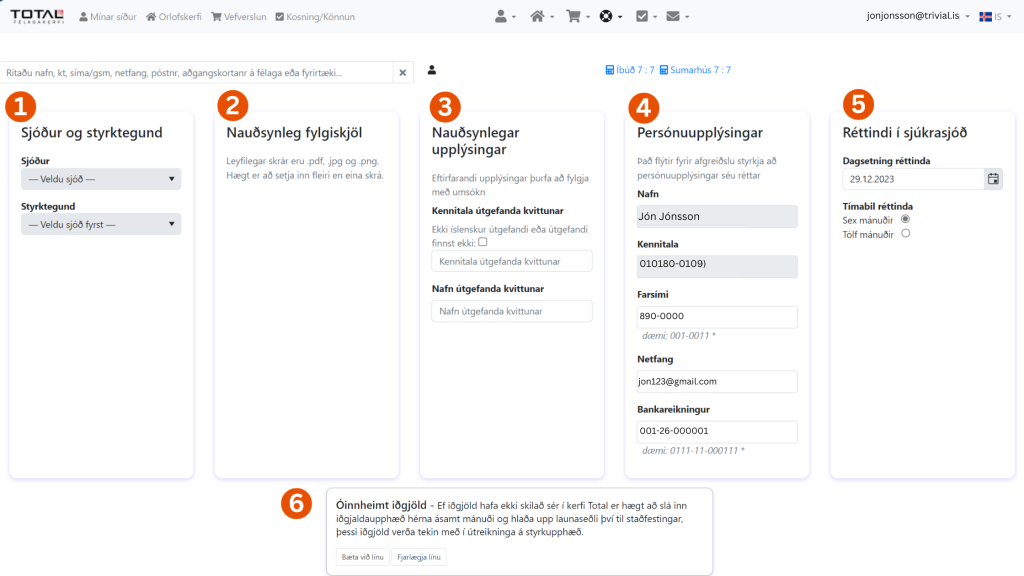Expand the Sjóður dropdown

click(100, 180)
